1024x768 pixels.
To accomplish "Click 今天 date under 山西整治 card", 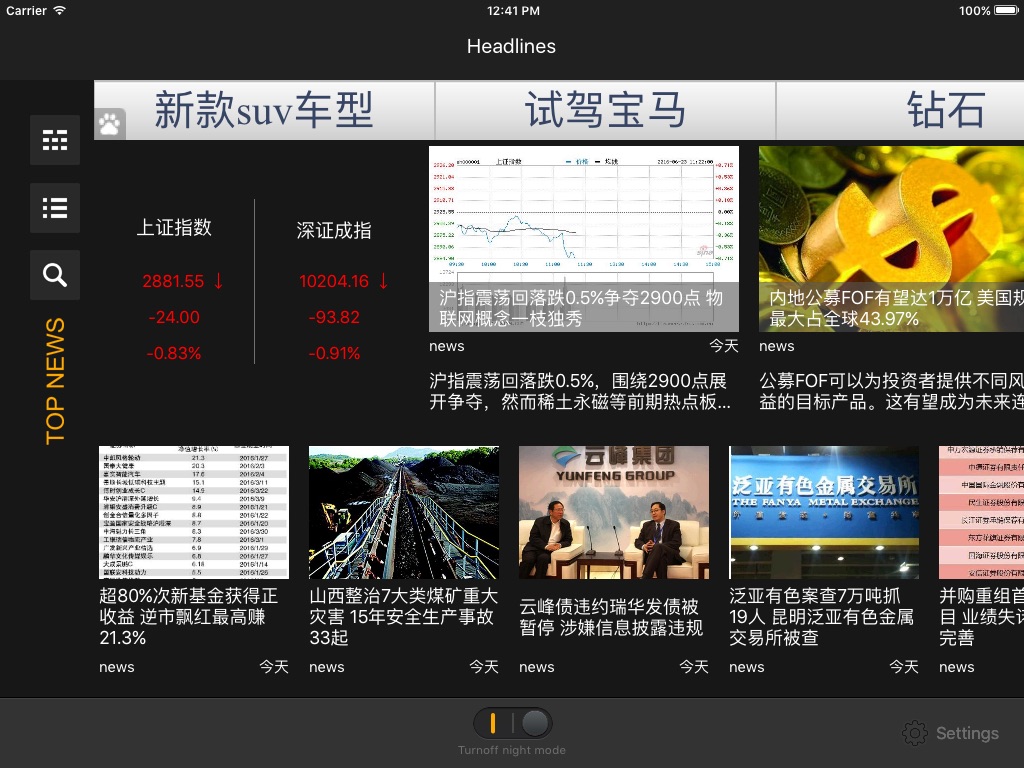I will point(484,666).
